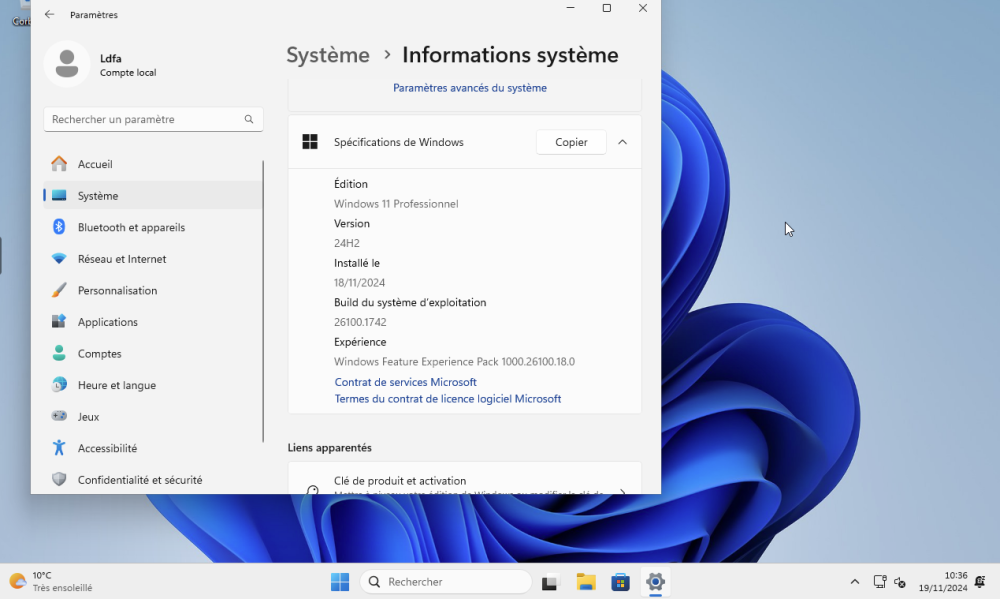Select Jeux in the sidebar
The image size is (1000, 599).
pyautogui.click(x=88, y=417)
